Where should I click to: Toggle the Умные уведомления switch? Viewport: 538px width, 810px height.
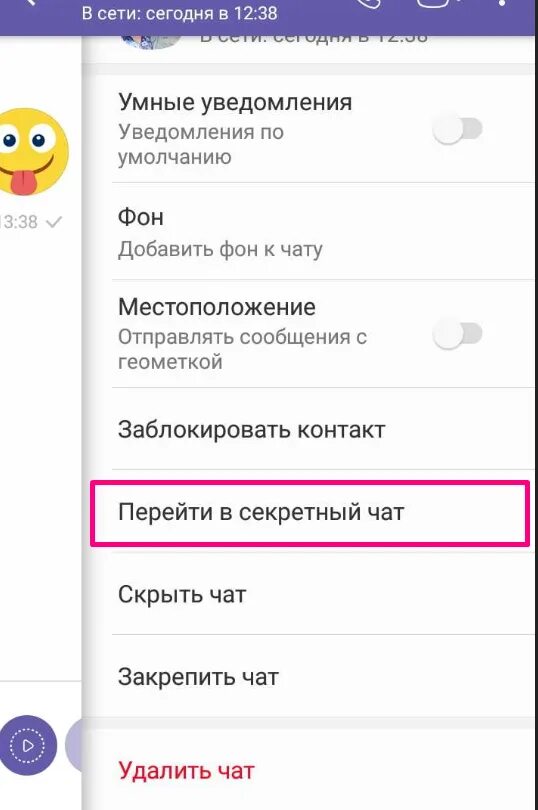[457, 130]
